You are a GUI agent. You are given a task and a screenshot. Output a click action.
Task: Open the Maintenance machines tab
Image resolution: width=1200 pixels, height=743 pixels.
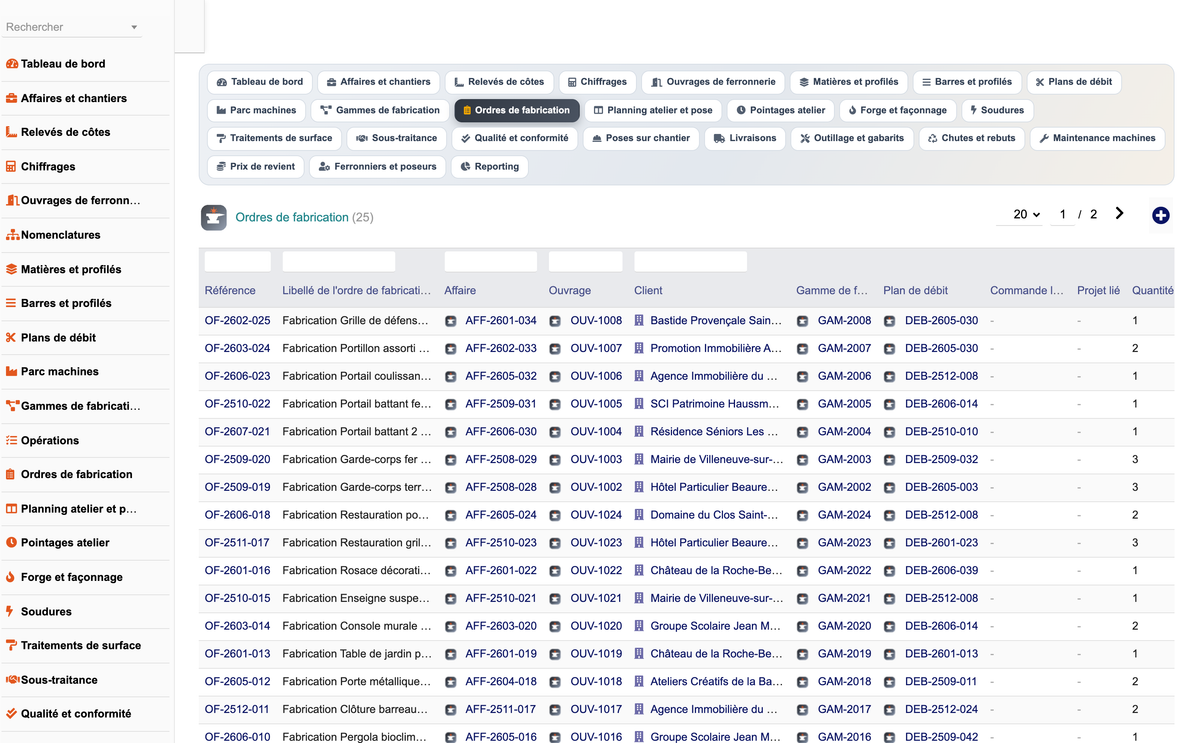pos(1097,138)
